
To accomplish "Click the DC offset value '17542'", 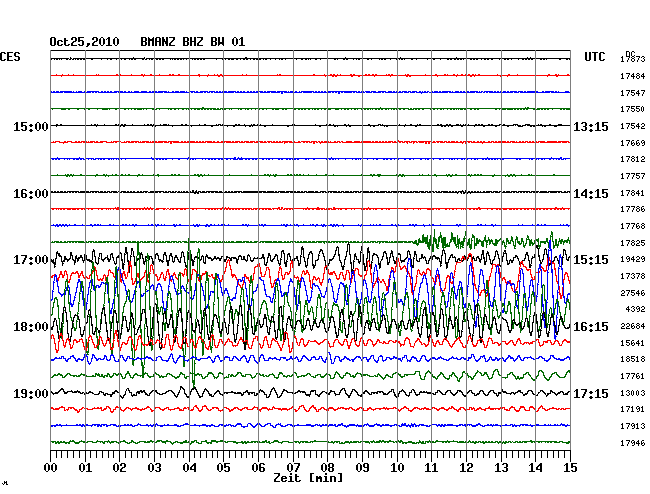I will click(x=633, y=126).
